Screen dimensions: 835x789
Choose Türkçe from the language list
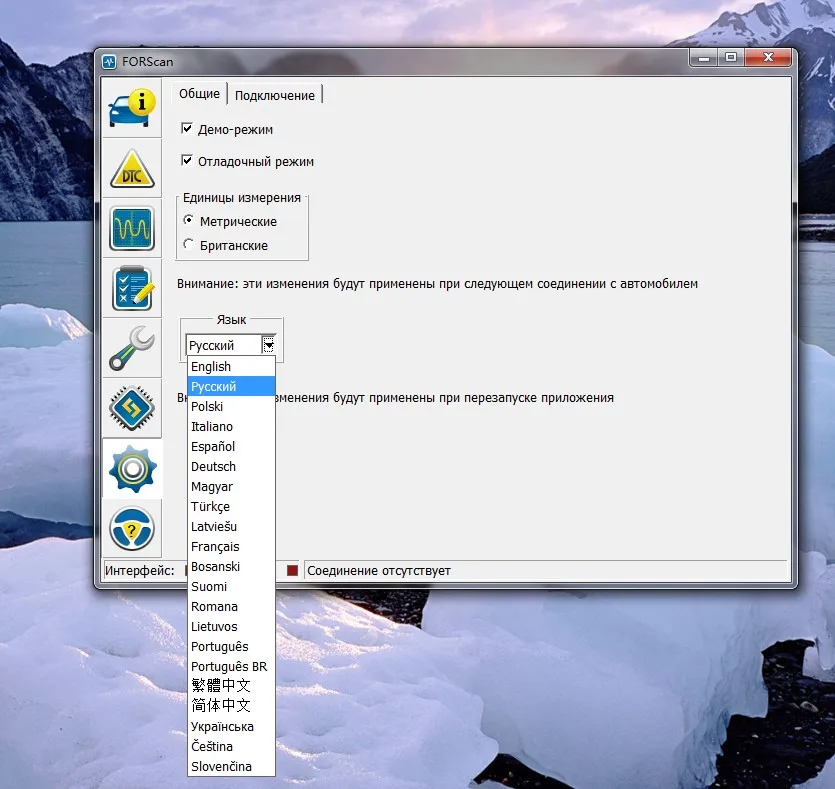click(x=231, y=506)
